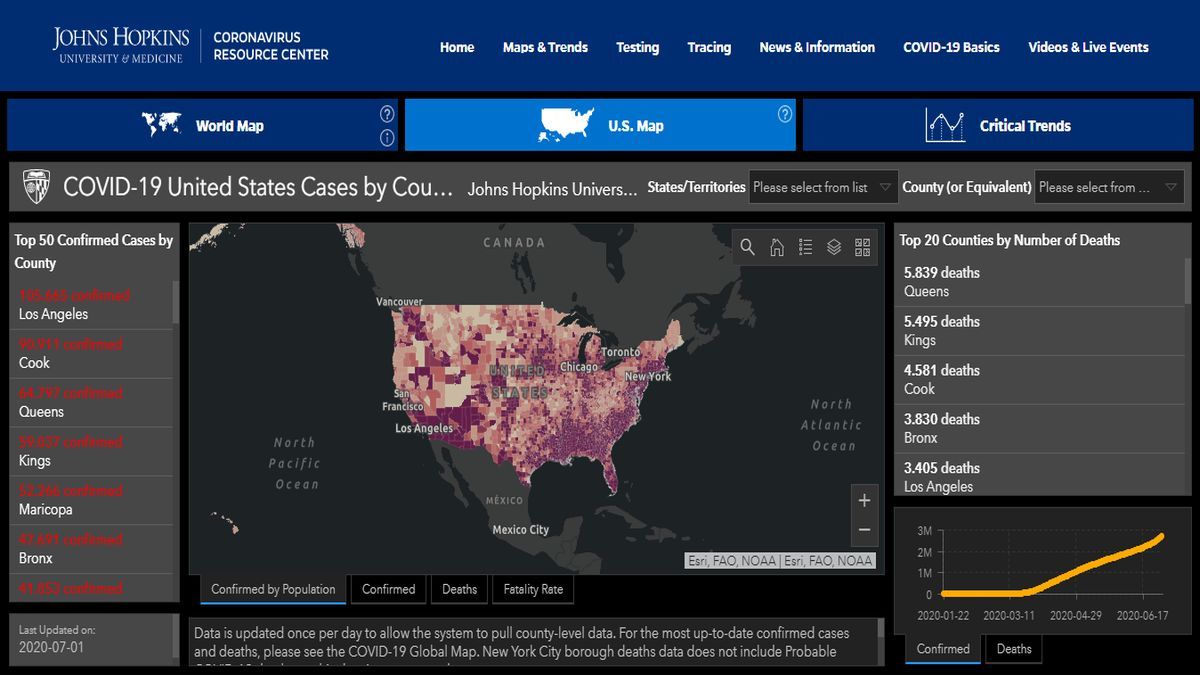This screenshot has height=675, width=1200.
Task: Open the map layers list icon
Action: coord(834,247)
